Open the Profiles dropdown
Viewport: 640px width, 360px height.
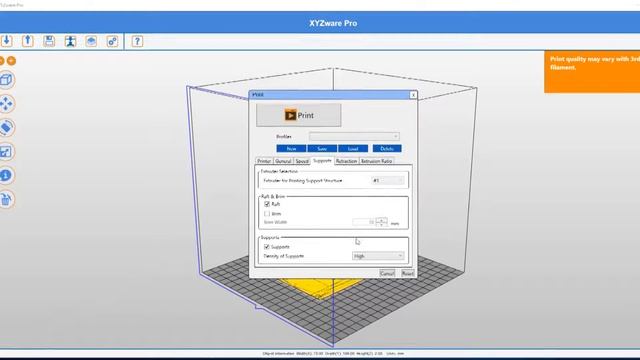click(354, 136)
